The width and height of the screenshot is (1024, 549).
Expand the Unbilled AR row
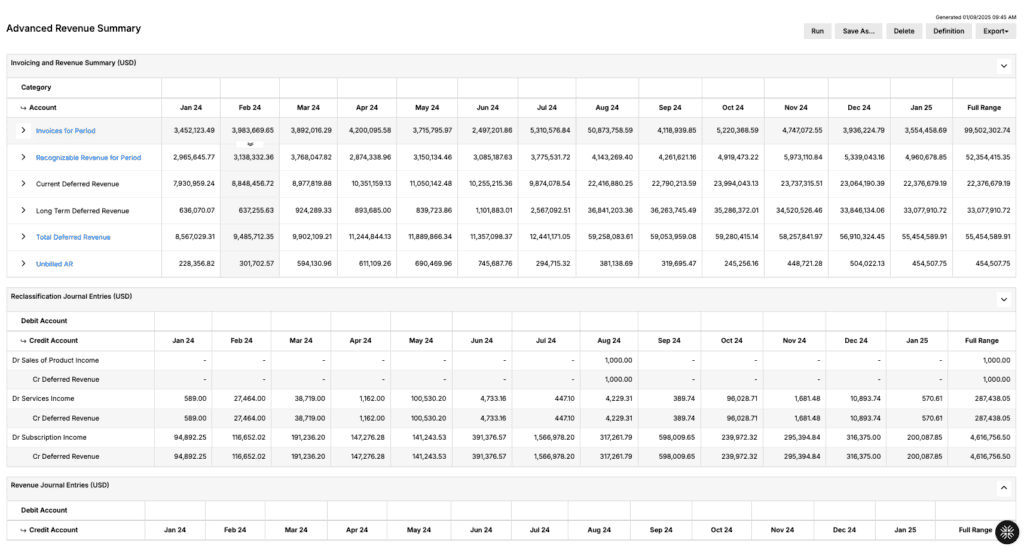(23, 264)
